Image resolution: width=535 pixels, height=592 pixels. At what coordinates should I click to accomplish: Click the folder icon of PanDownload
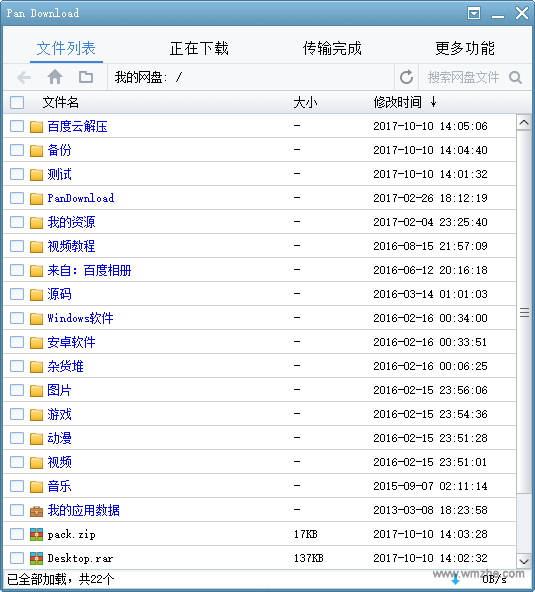tap(36, 199)
